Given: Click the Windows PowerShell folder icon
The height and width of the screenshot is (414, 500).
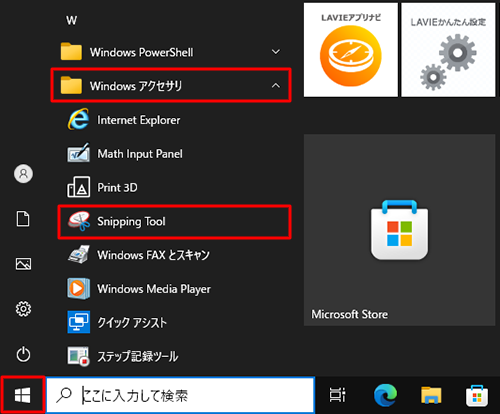Looking at the screenshot, I should click(x=71, y=51).
